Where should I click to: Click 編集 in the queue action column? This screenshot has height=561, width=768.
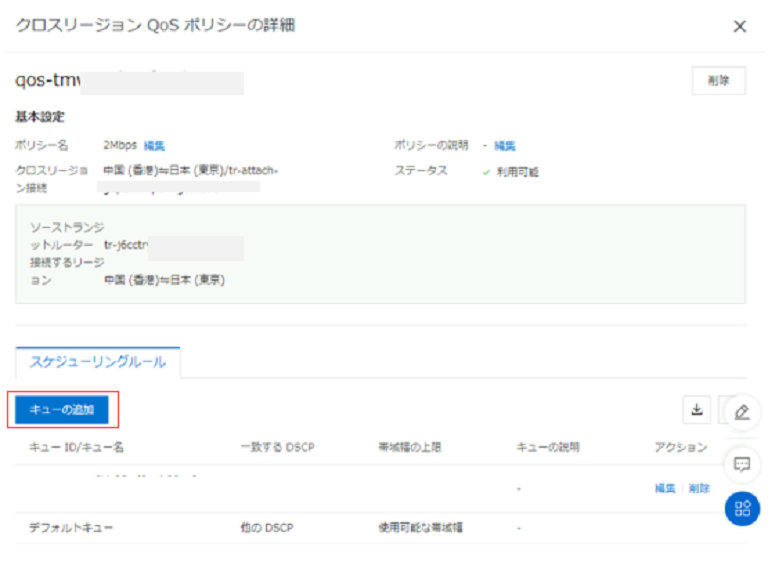click(665, 488)
